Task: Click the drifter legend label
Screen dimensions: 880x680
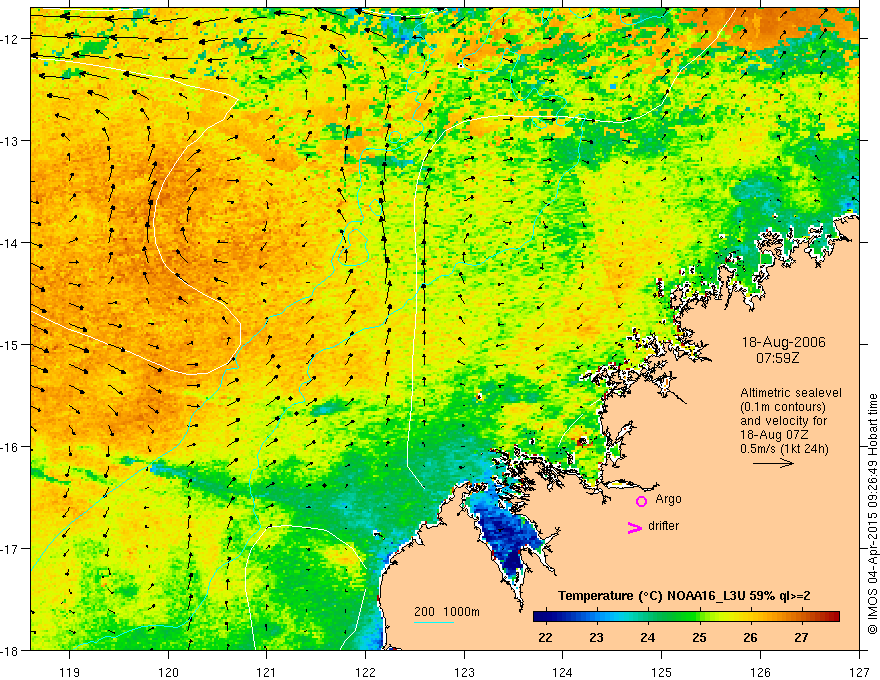Action: pos(663,526)
